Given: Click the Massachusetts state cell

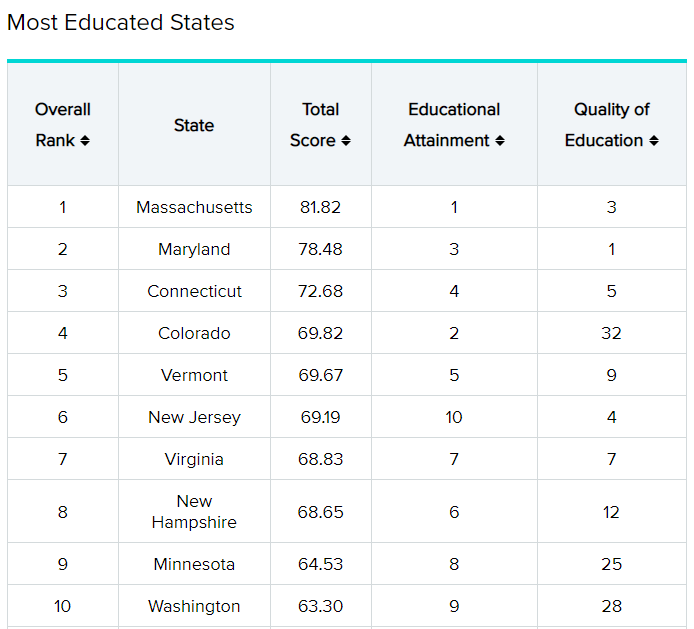Looking at the screenshot, I should [x=194, y=207].
